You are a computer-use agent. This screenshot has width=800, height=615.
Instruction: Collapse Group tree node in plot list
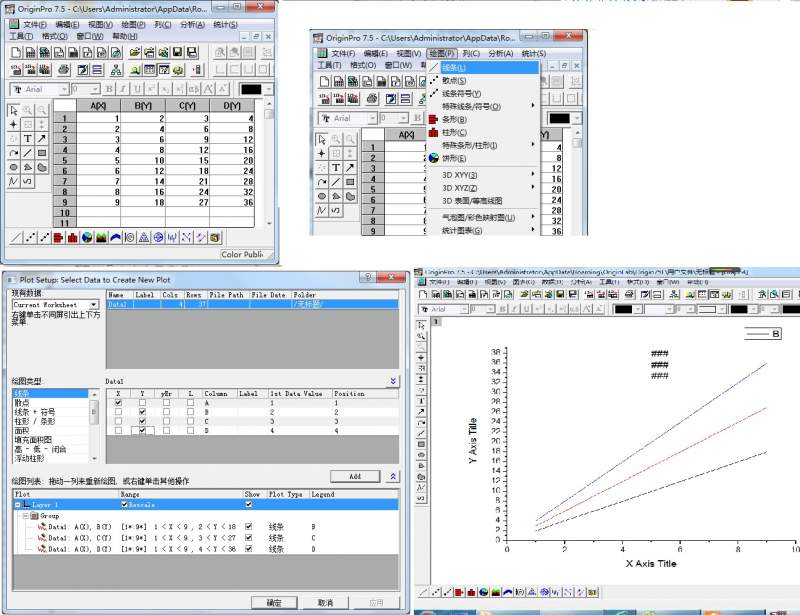[26, 516]
